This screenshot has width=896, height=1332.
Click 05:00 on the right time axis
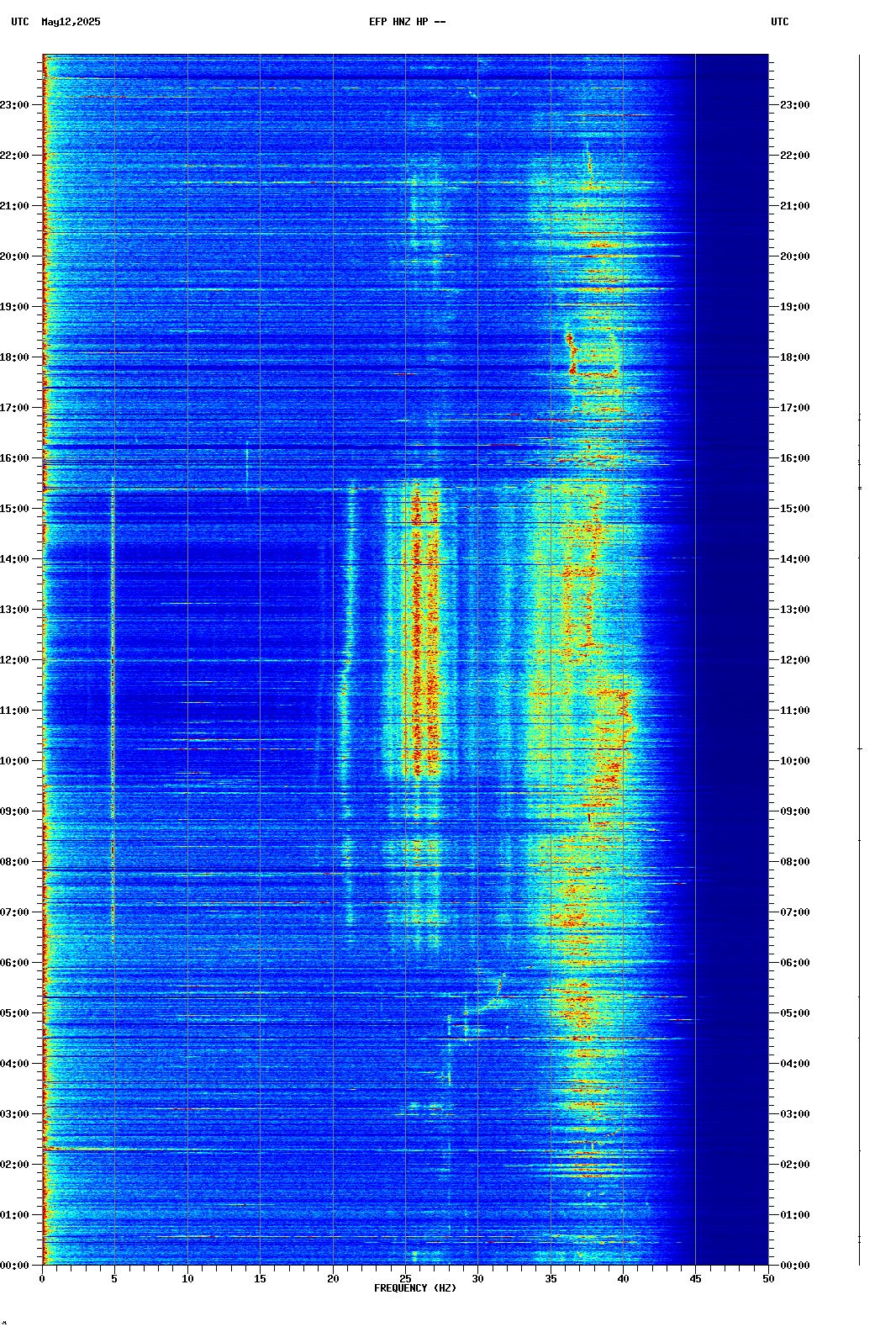(795, 1013)
